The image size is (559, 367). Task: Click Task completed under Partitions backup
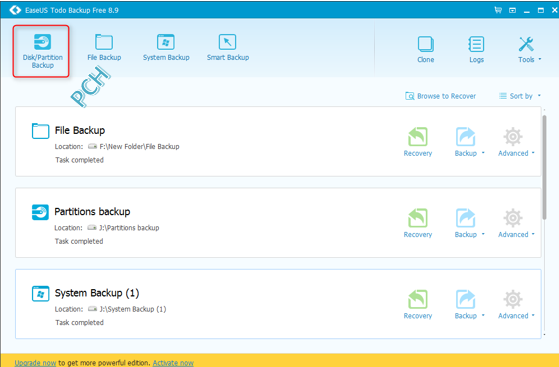pos(79,241)
